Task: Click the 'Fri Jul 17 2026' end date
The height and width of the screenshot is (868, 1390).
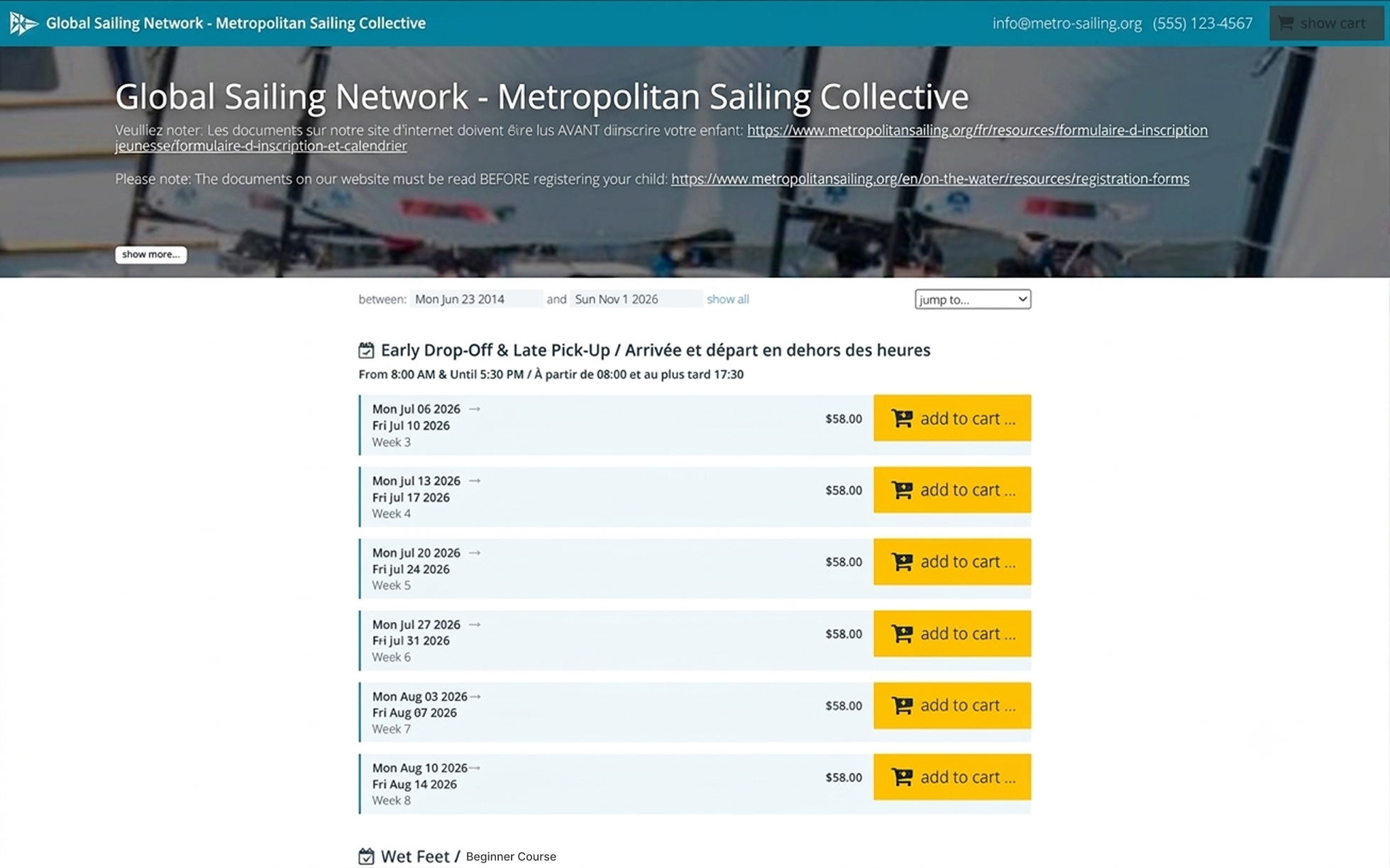Action: pyautogui.click(x=411, y=497)
